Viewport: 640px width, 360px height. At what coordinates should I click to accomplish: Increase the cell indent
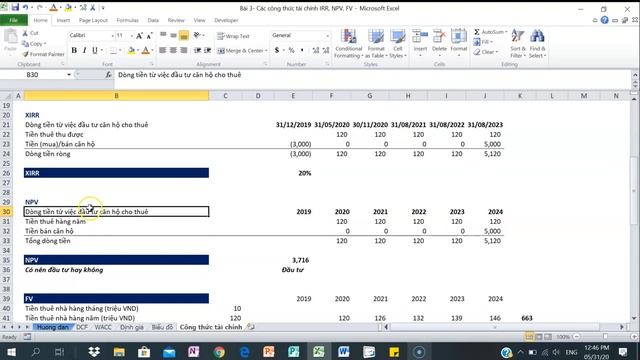tap(208, 50)
